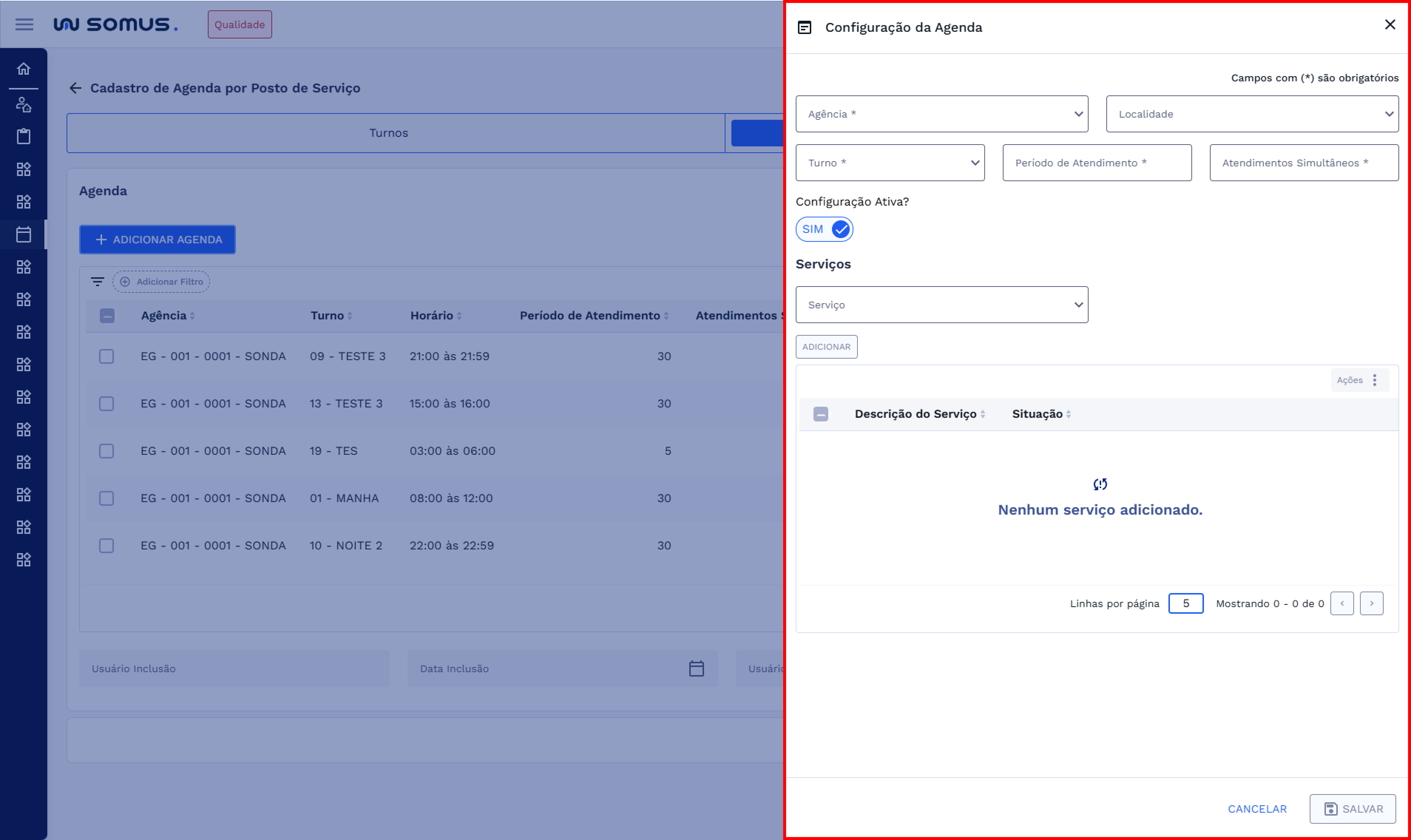Viewport: 1411px width, 840px height.
Task: Click the home icon in sidebar
Action: coord(23,68)
